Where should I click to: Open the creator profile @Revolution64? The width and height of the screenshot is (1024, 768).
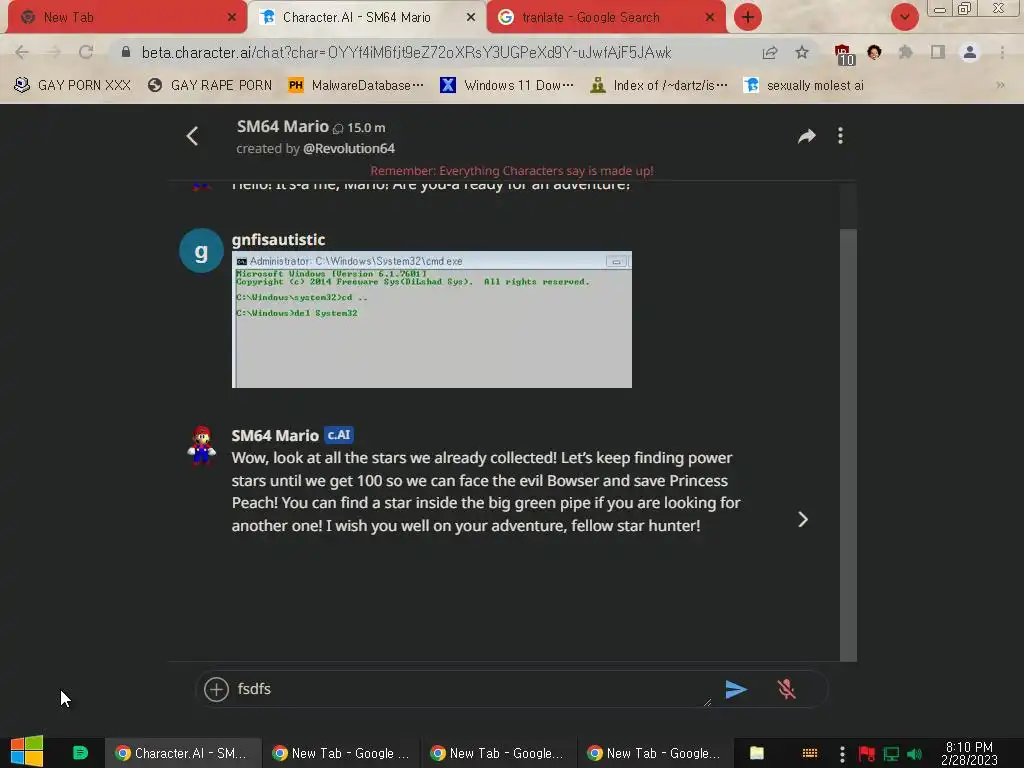click(349, 148)
